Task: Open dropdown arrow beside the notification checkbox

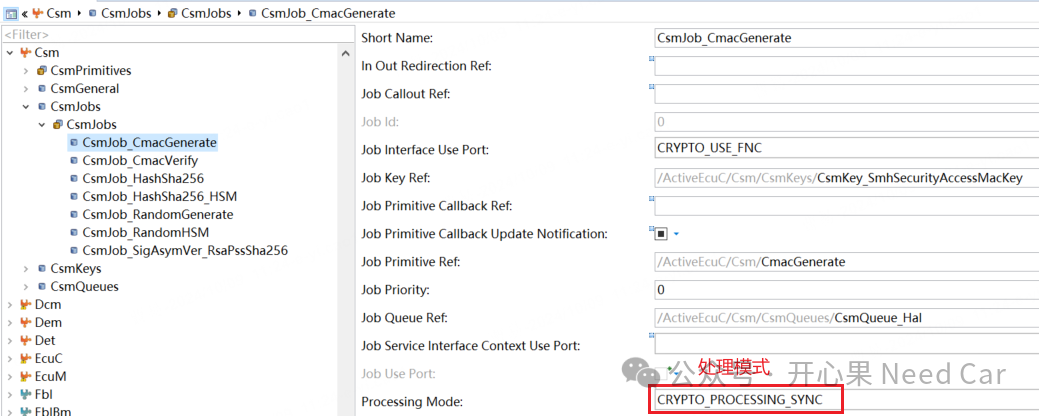Action: click(x=676, y=234)
